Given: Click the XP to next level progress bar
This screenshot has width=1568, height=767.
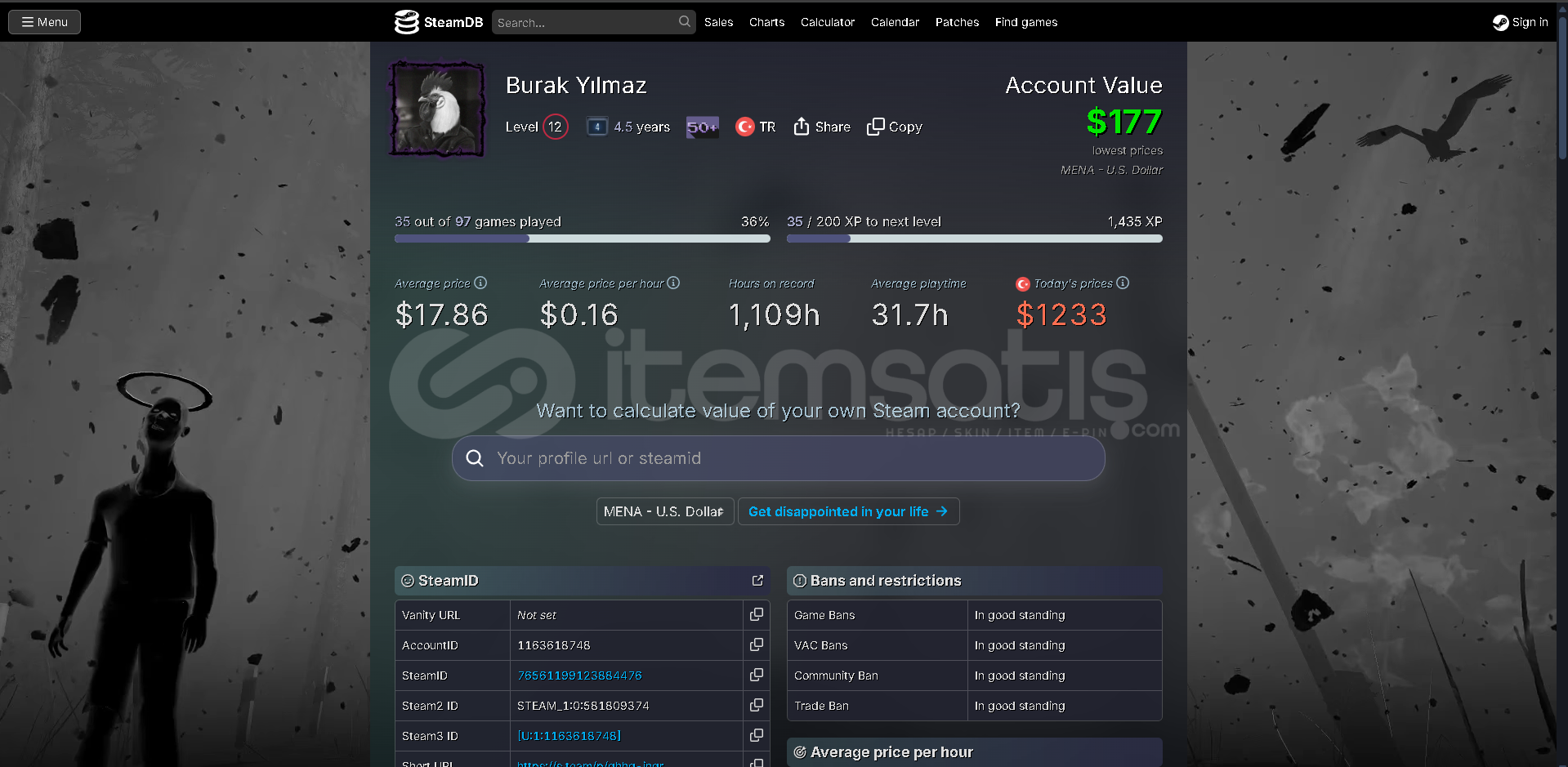Looking at the screenshot, I should 975,239.
